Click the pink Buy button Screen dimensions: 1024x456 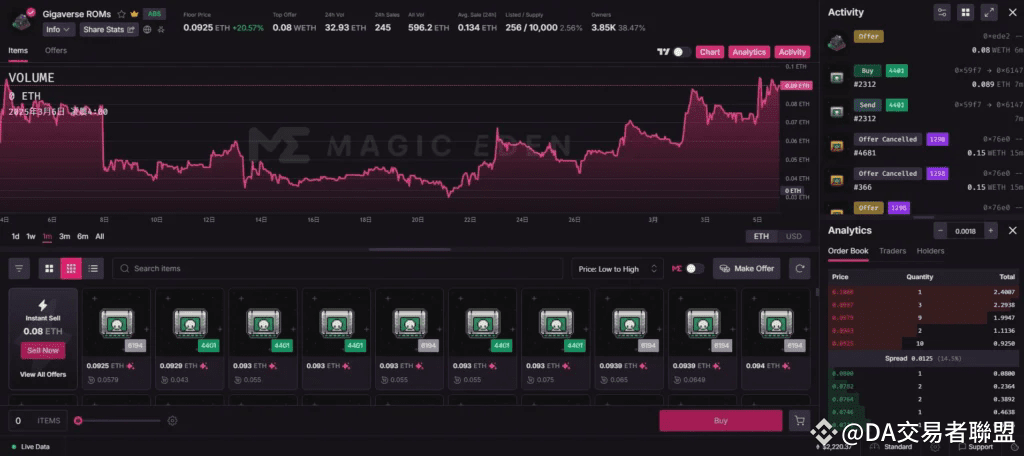click(x=720, y=421)
